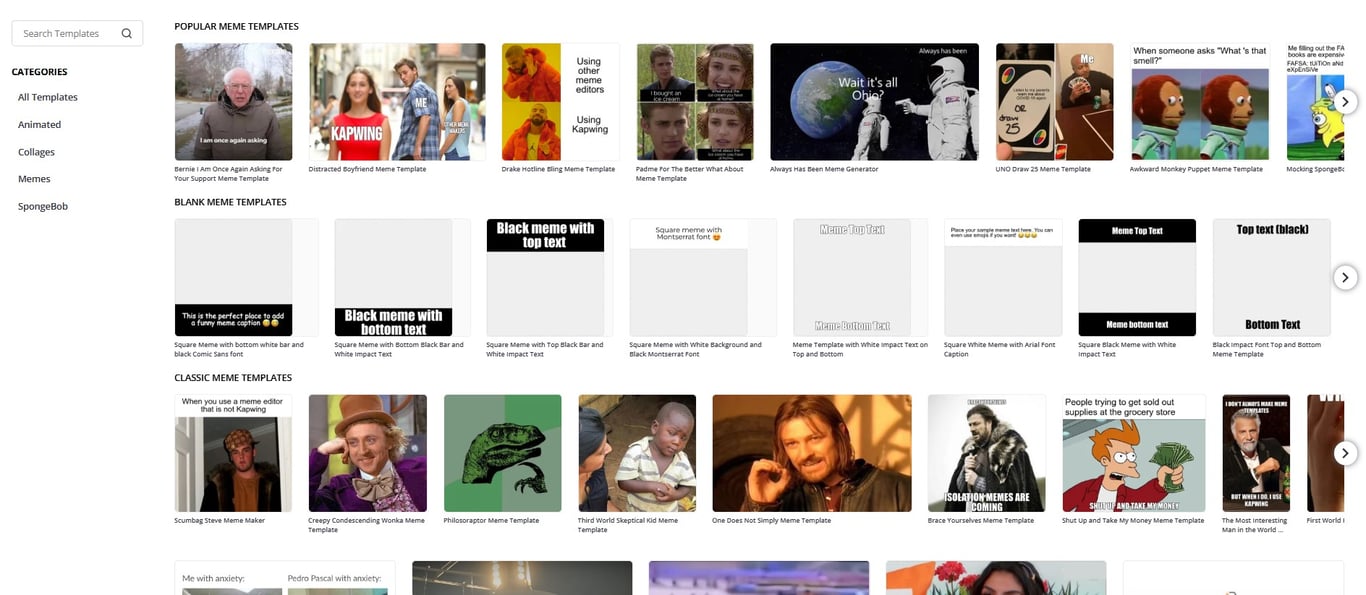Open the Bernie Sanders meme thumbnail

(234, 101)
